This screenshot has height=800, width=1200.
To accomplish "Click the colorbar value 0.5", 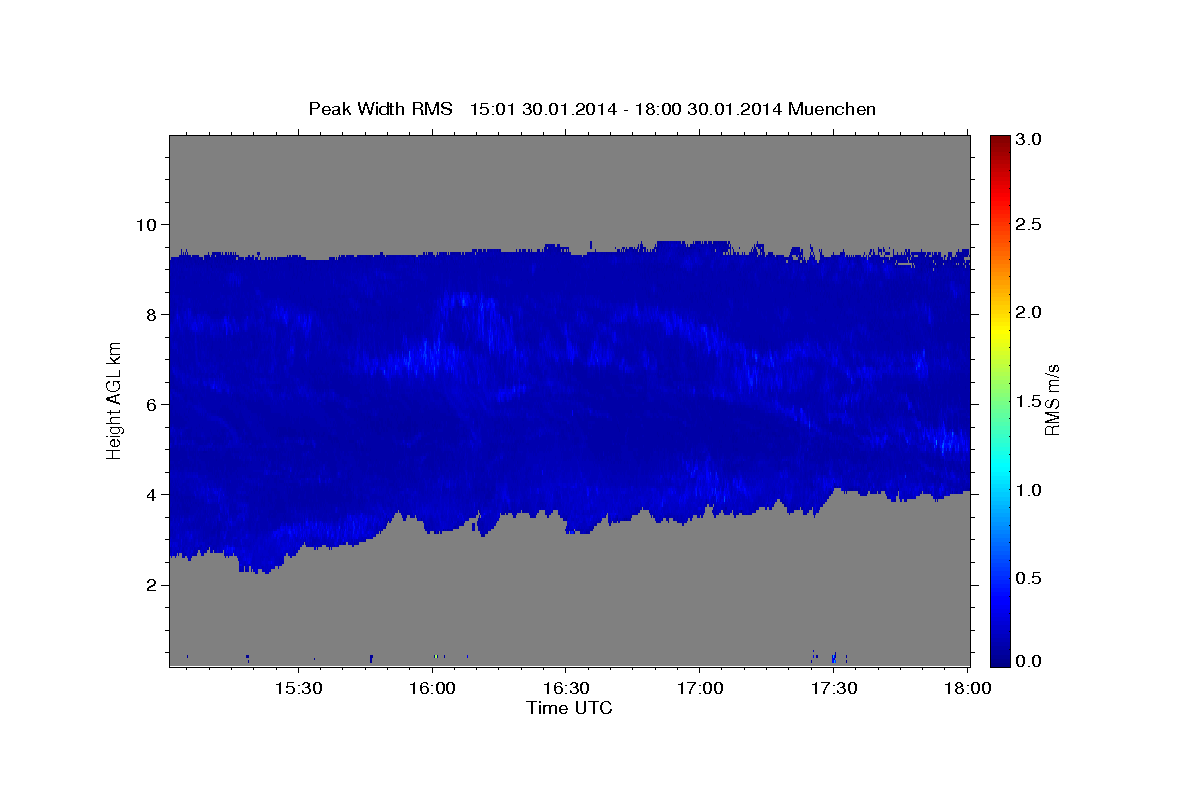I will point(1029,578).
